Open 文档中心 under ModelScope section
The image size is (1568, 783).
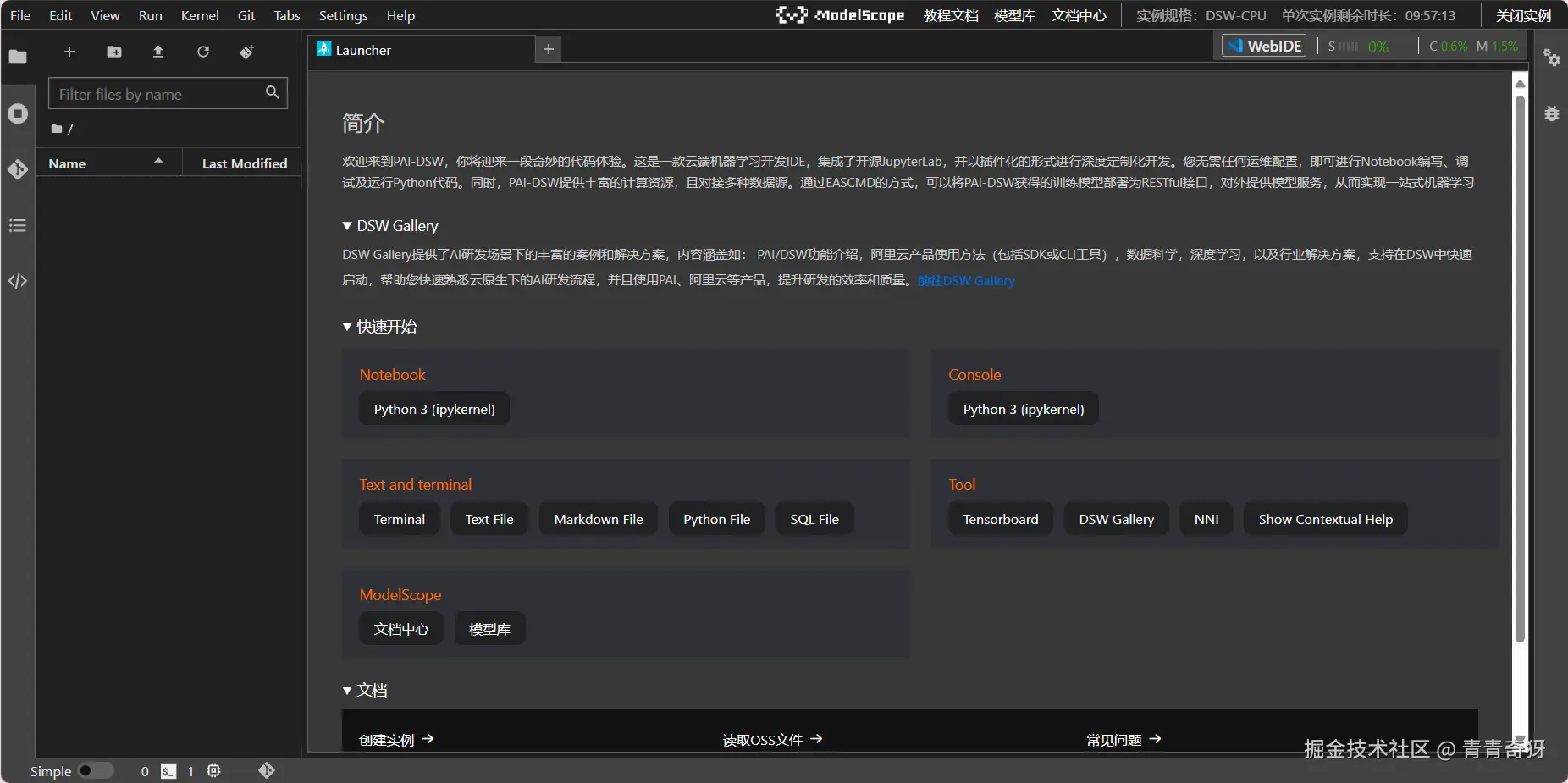click(x=401, y=629)
